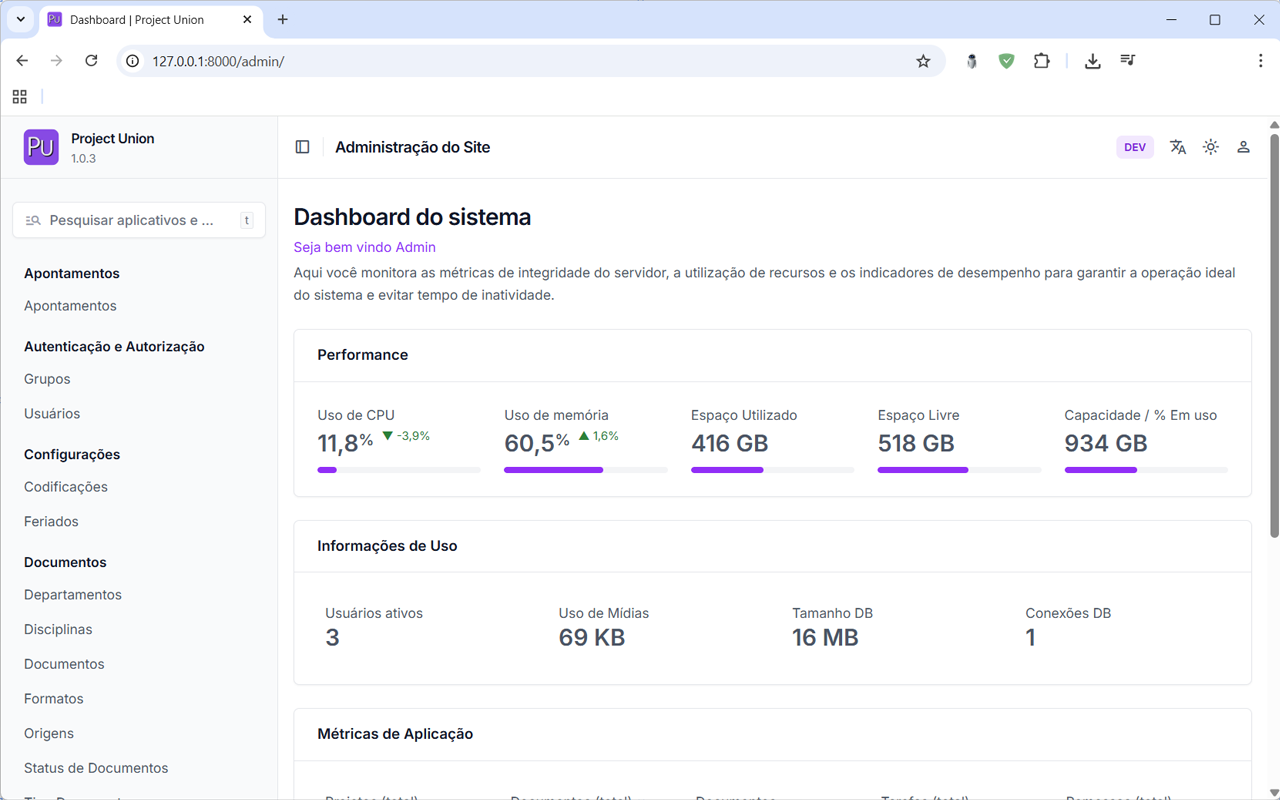Go to Feriados in the sidebar
The width and height of the screenshot is (1280, 800).
click(x=51, y=521)
